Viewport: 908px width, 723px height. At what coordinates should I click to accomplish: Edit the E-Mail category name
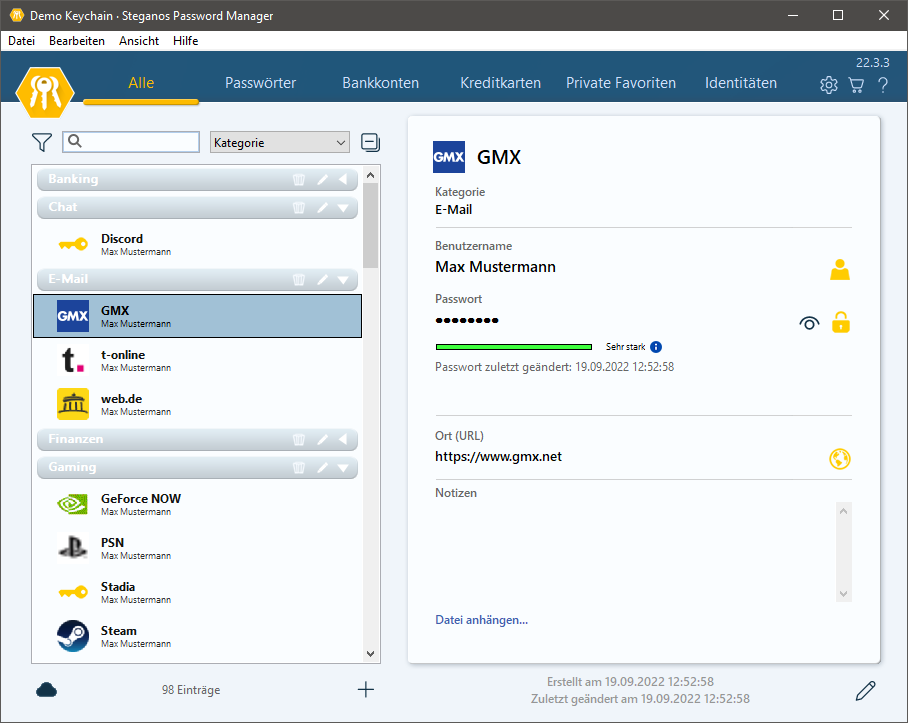[323, 280]
